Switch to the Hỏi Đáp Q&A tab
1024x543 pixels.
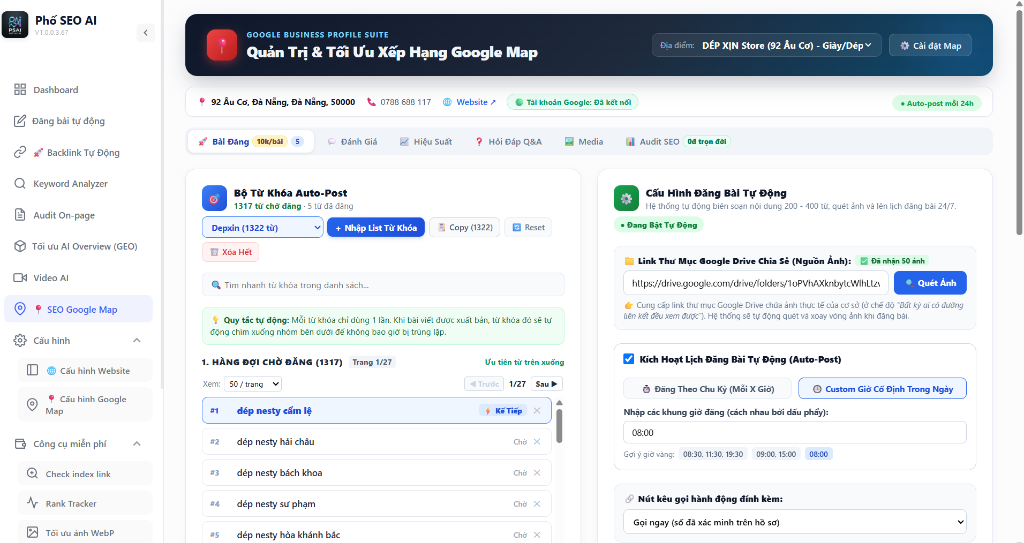tap(508, 141)
